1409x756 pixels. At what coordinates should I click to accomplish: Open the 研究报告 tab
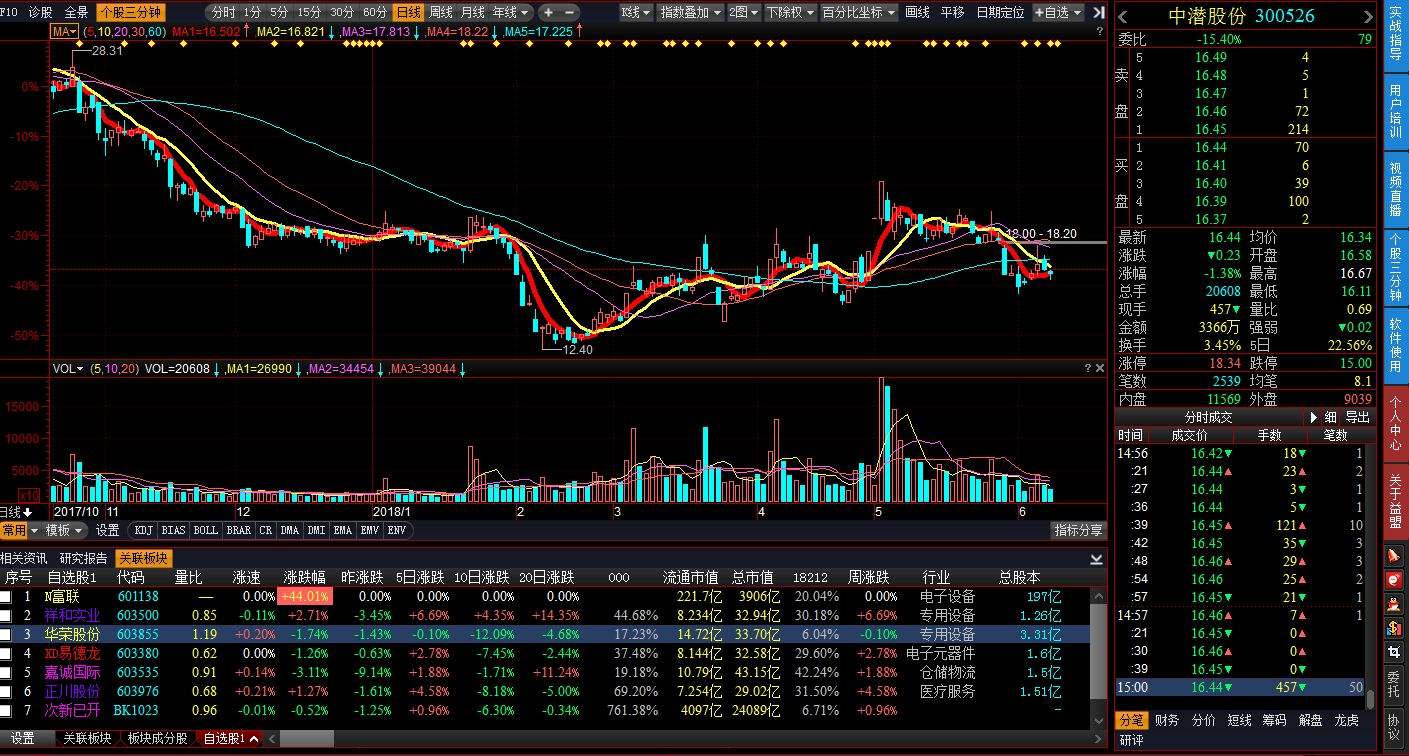tap(84, 558)
